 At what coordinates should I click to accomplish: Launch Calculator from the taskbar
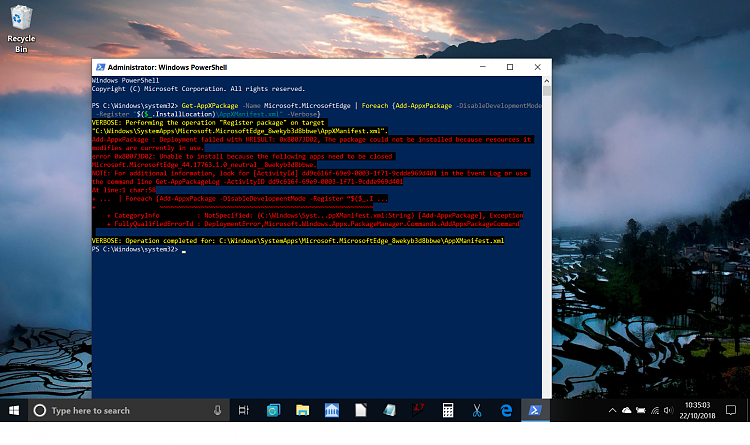pyautogui.click(x=448, y=411)
